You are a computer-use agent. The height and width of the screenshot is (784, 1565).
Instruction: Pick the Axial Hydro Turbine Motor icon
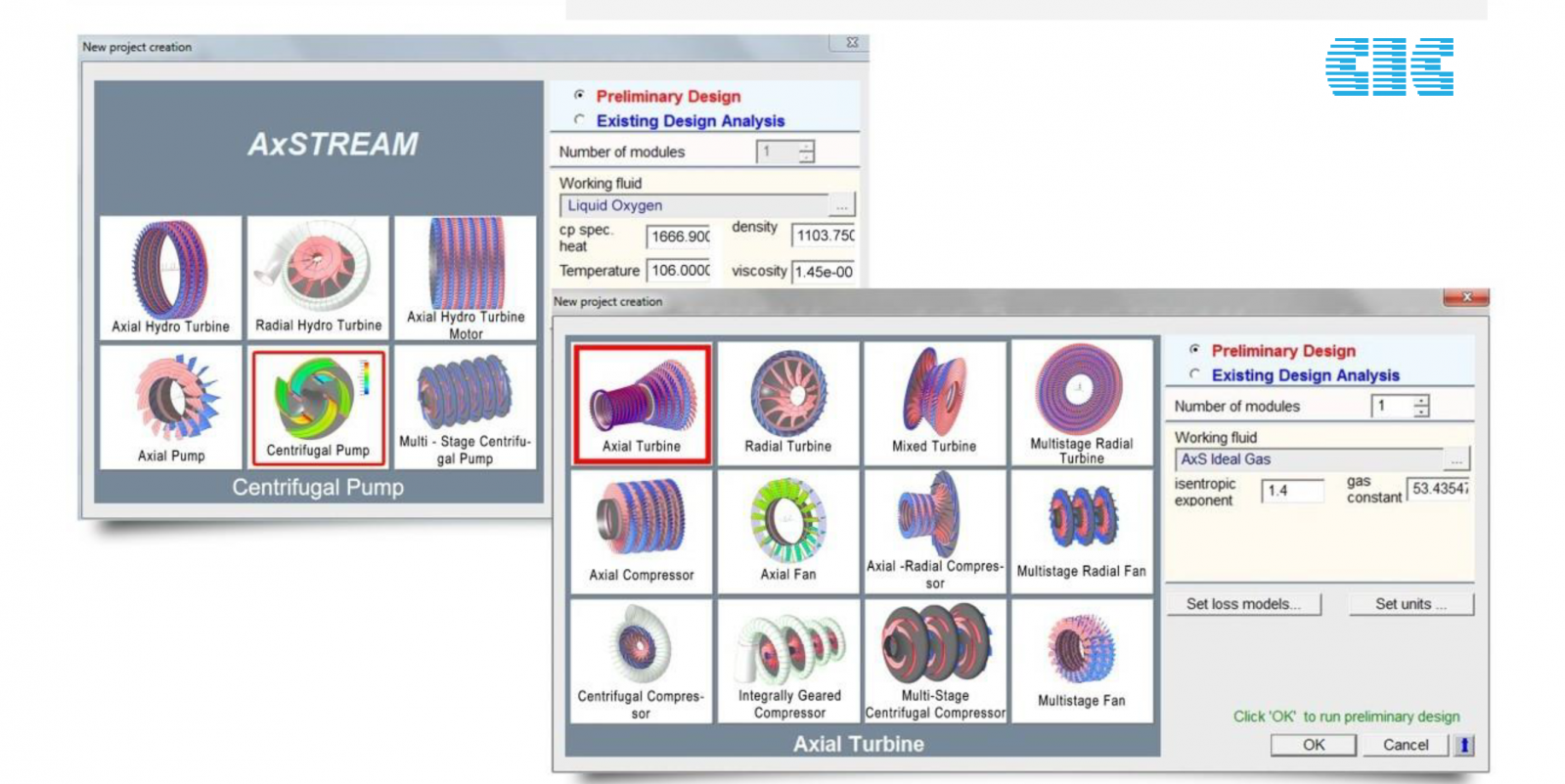466,278
